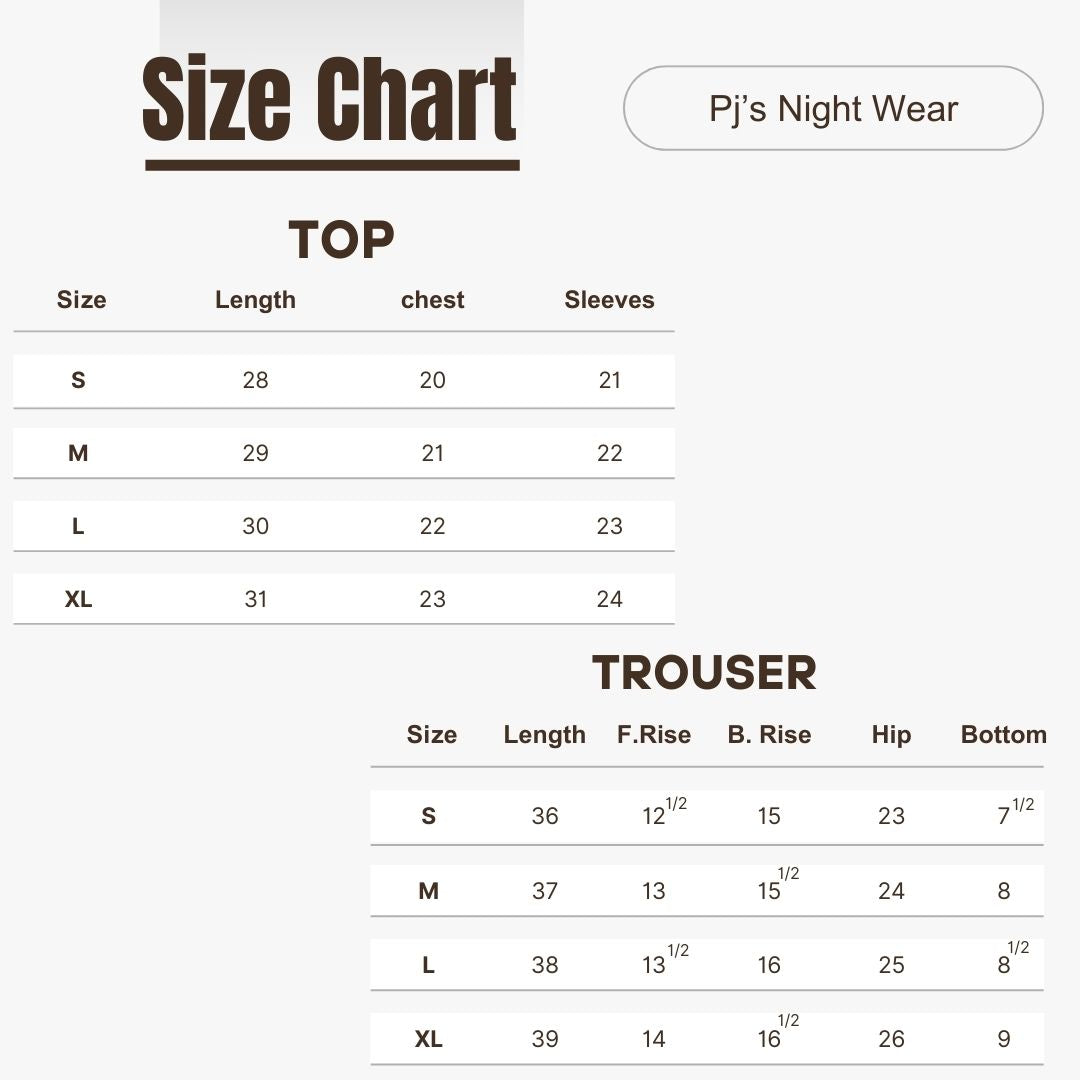Click the Size Chart title
Screen dimensions: 1080x1080
pos(330,101)
